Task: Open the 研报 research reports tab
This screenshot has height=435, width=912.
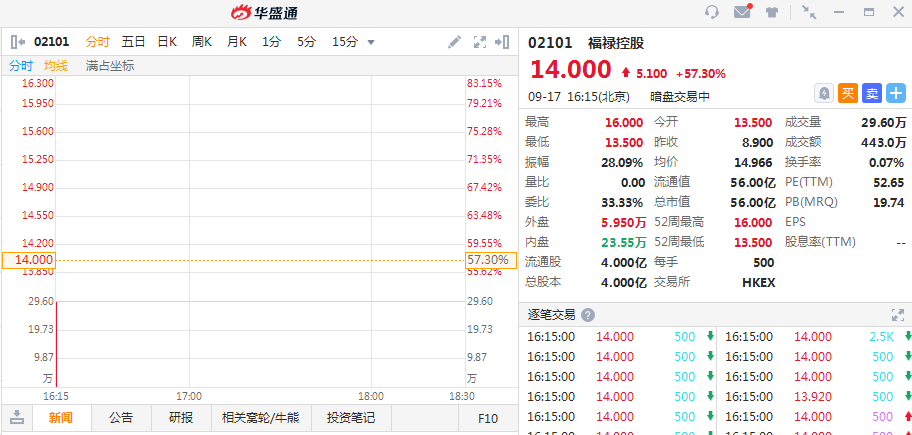Action: click(x=181, y=418)
